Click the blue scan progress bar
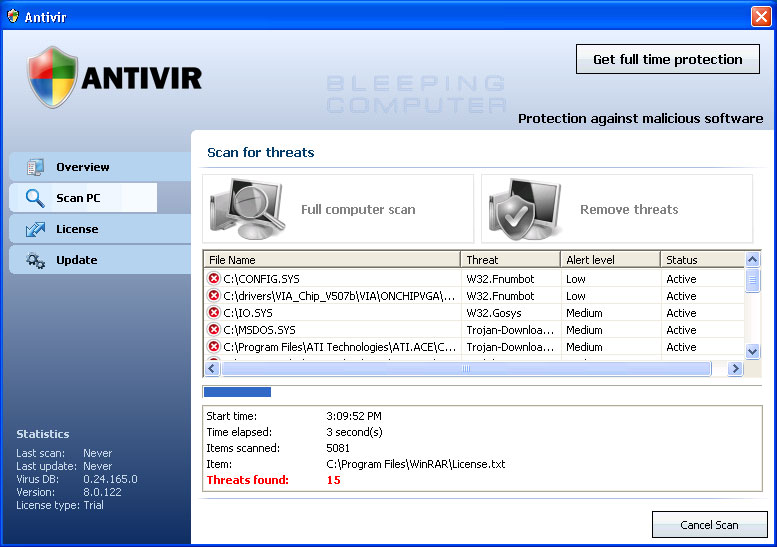 pos(237,392)
